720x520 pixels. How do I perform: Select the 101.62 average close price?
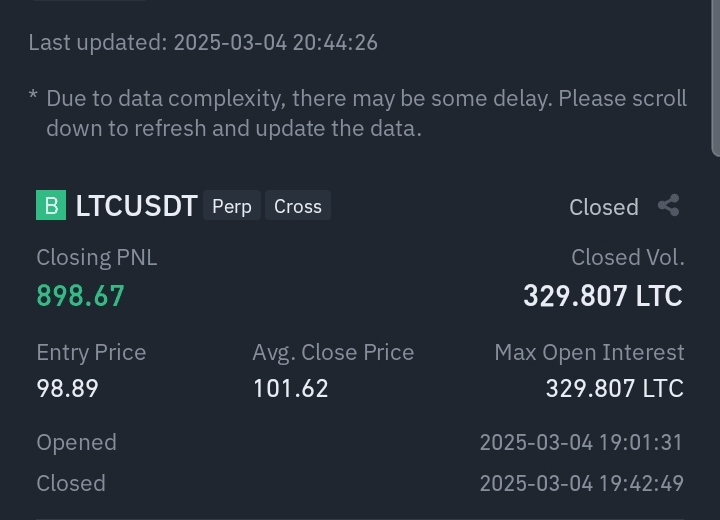[290, 388]
